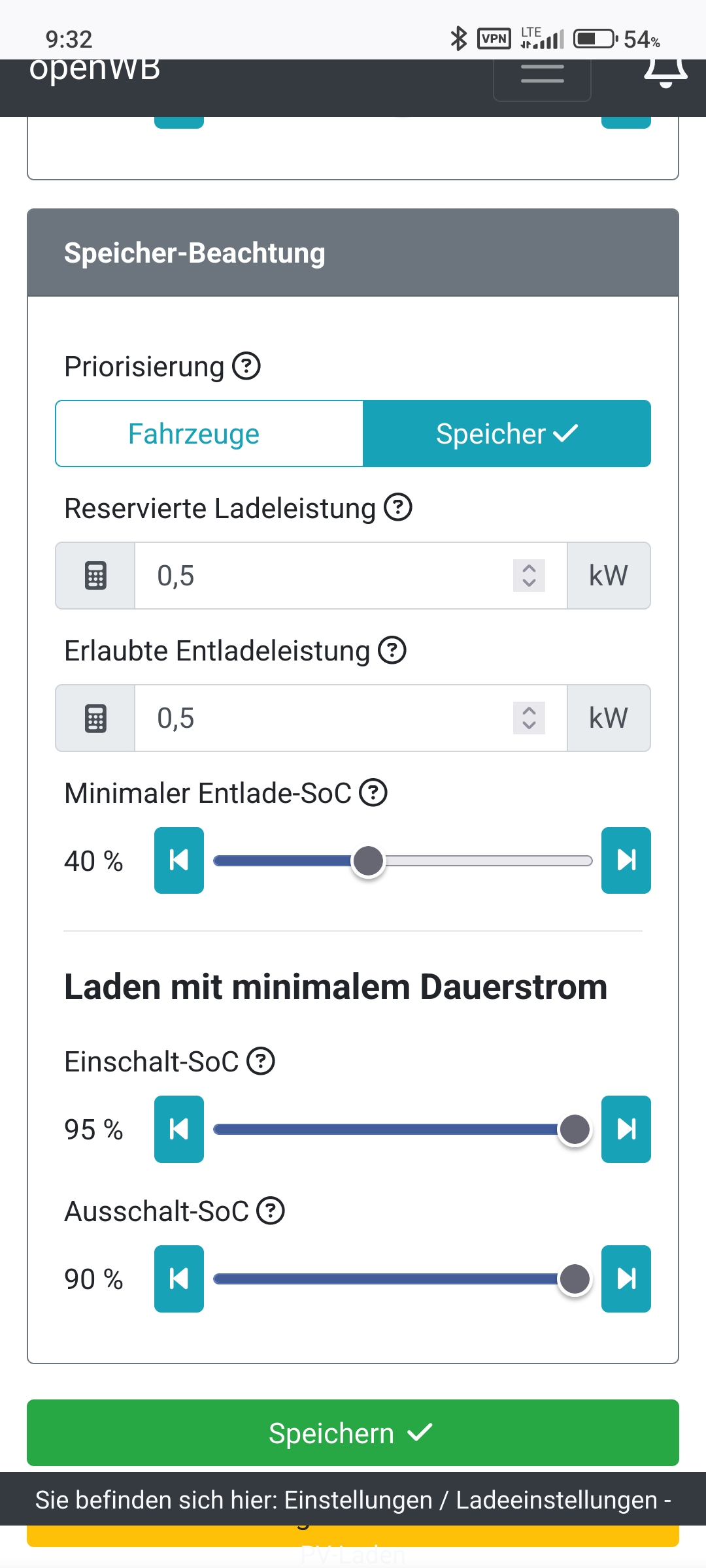The image size is (706, 1568).
Task: Decrease Ausschalt-SoC with step-back button
Action: (179, 1279)
